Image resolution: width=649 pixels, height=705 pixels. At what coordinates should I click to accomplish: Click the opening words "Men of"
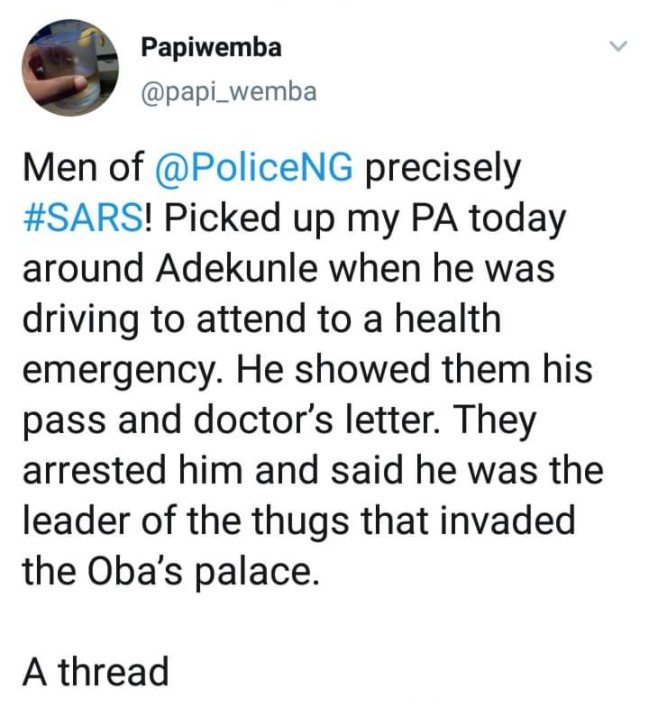[x=83, y=167]
